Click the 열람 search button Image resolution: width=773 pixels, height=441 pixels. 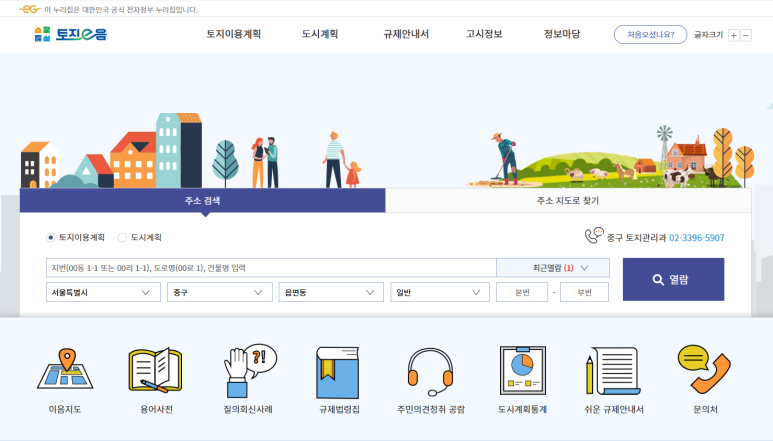click(673, 280)
